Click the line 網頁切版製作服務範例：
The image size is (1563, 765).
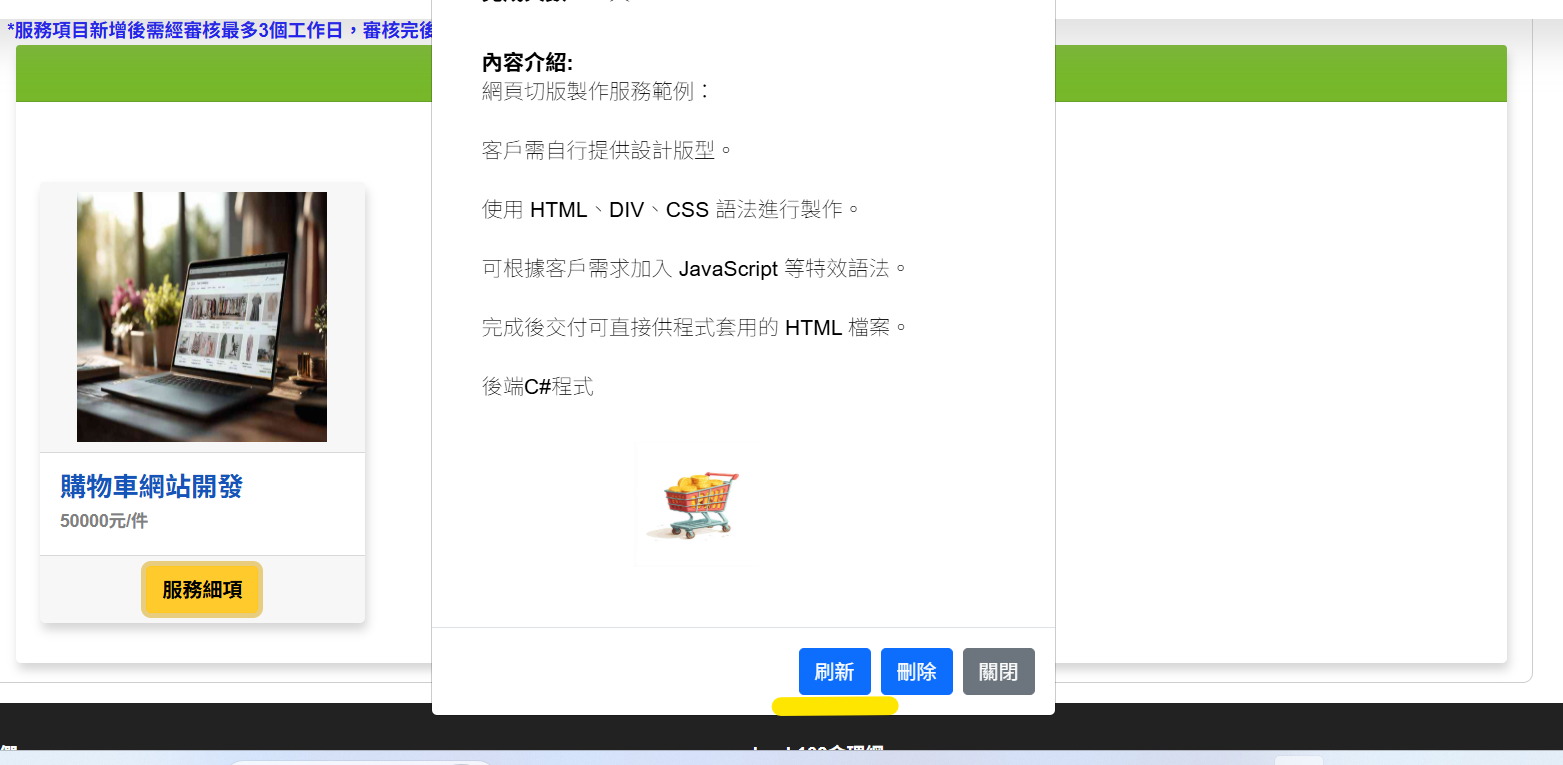tap(597, 92)
